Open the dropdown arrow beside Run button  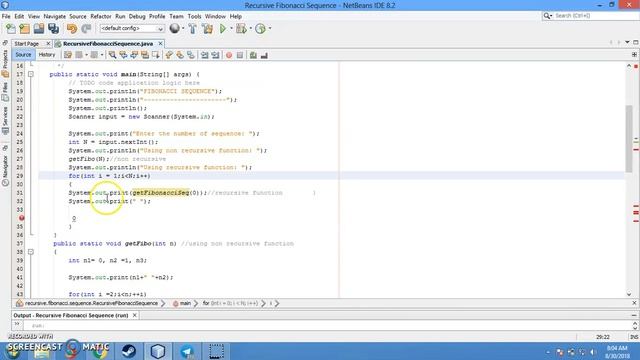(231, 29)
